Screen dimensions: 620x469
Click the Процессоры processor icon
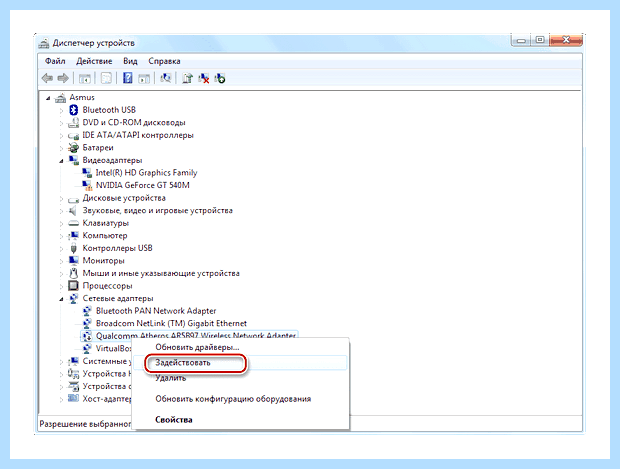point(74,286)
